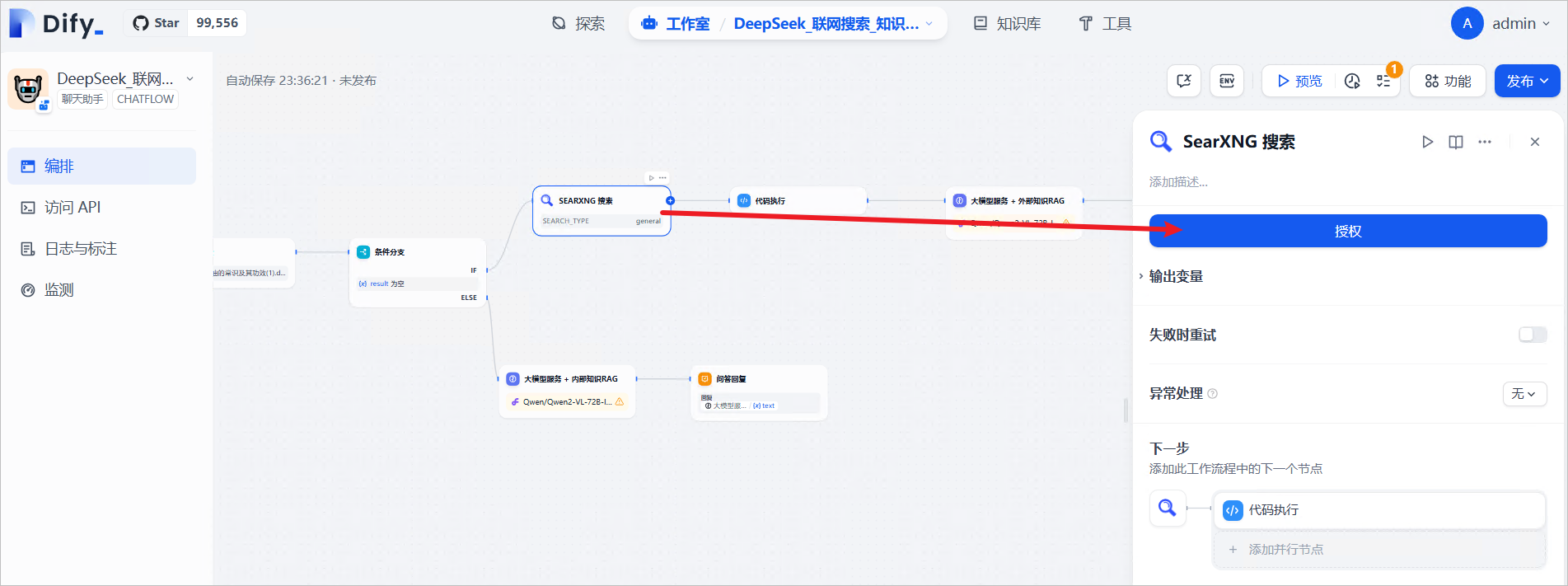Click the warning triangle on the 内部知识RAG node
This screenshot has height=586, width=1568.
tap(620, 401)
